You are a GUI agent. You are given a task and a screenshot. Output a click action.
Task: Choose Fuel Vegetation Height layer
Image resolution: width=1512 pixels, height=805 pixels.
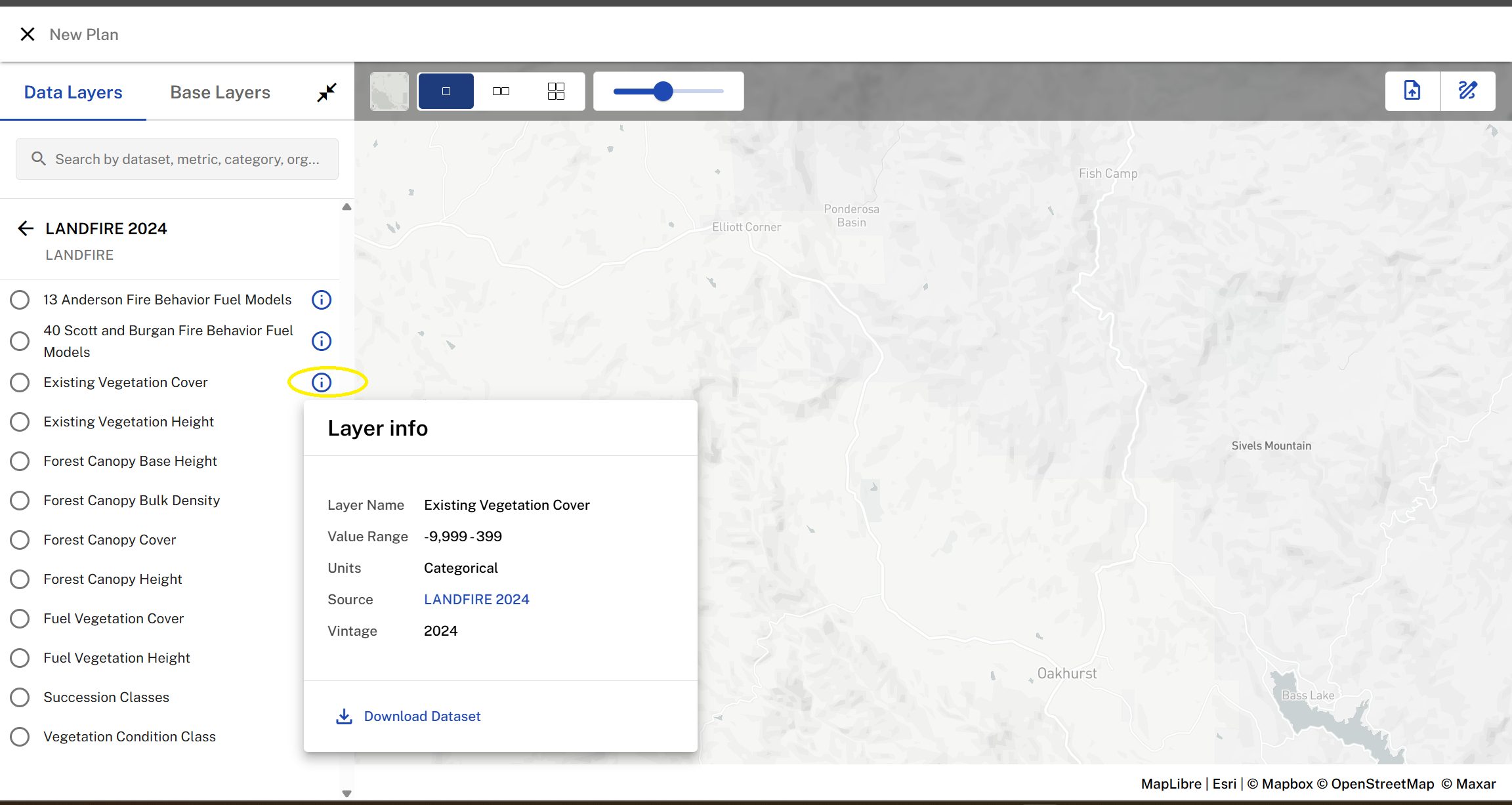click(x=20, y=658)
